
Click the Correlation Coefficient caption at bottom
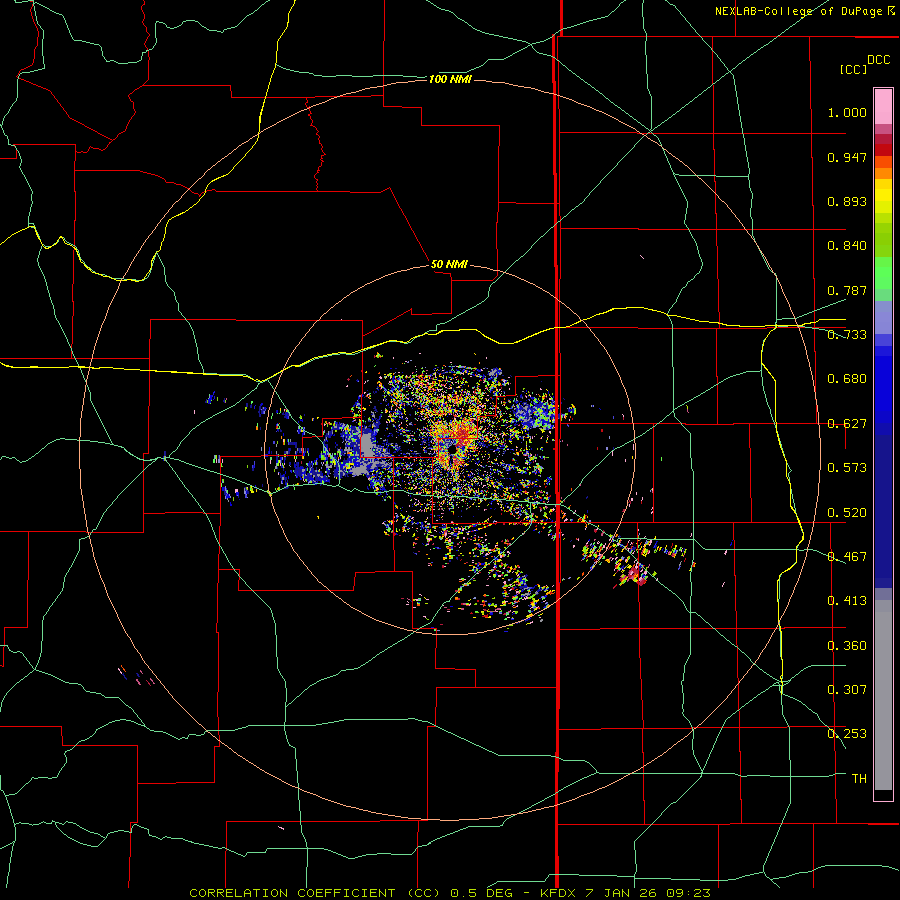pyautogui.click(x=449, y=893)
